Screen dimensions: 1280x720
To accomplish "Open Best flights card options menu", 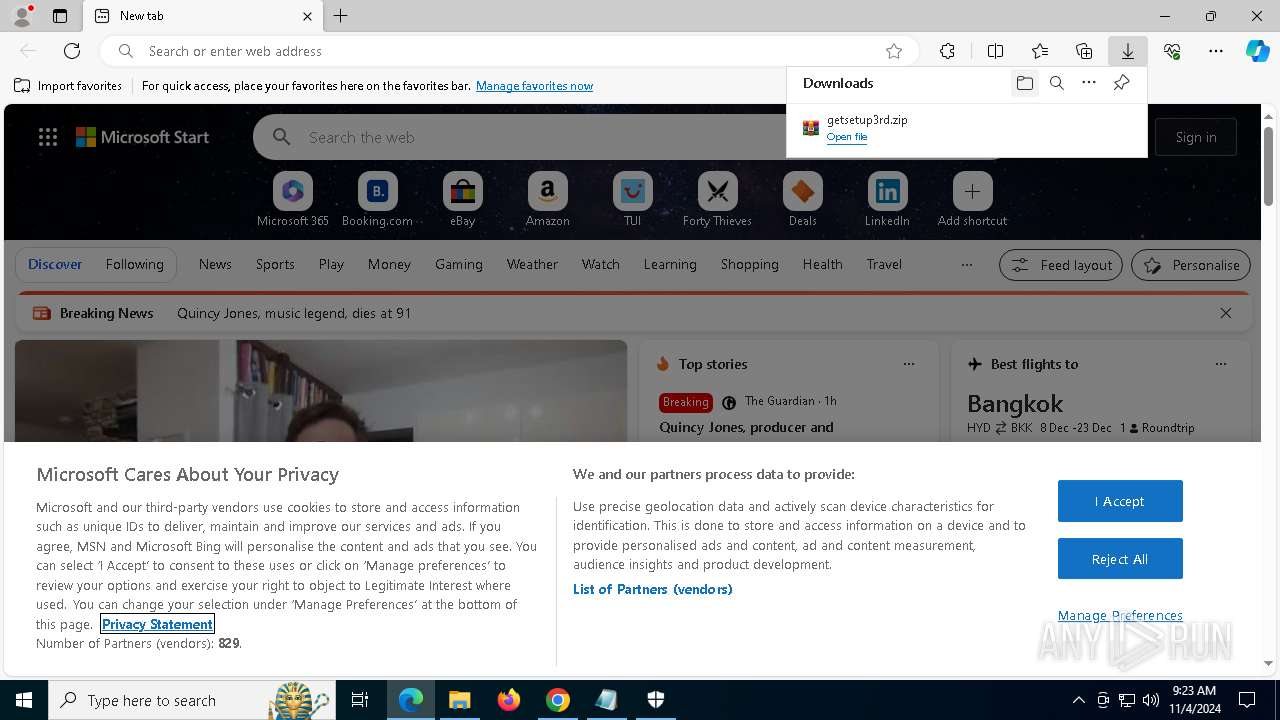I will click(1221, 364).
